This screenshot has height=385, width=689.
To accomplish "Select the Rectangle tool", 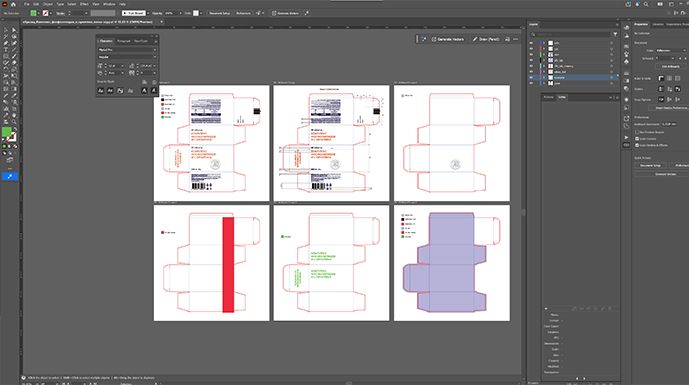I will point(6,56).
